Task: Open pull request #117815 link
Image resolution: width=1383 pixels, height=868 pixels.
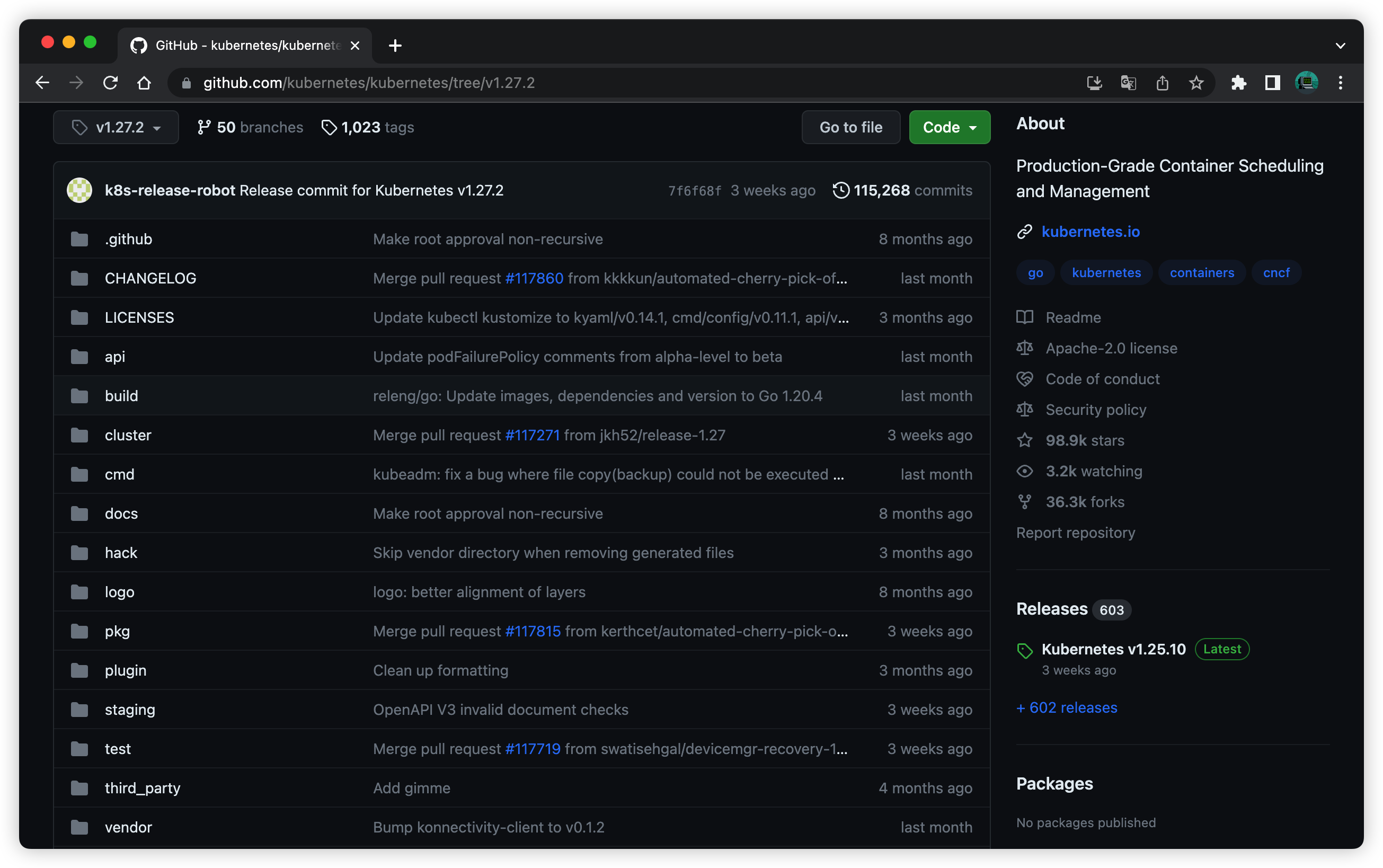Action: click(x=533, y=631)
